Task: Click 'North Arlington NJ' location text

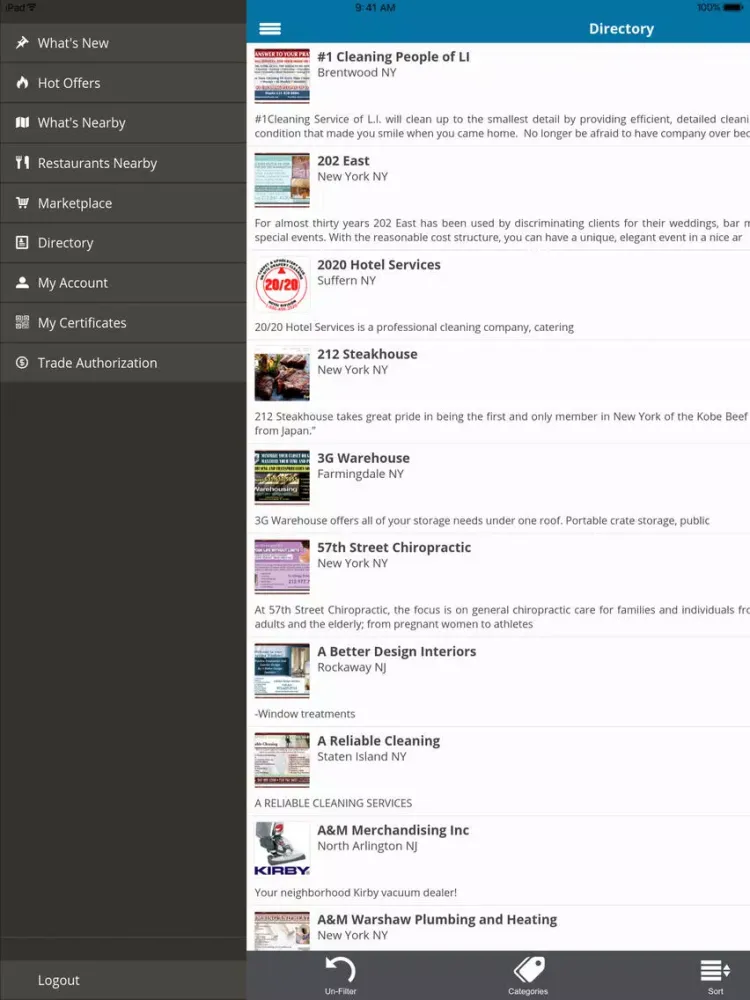Action: tap(367, 846)
